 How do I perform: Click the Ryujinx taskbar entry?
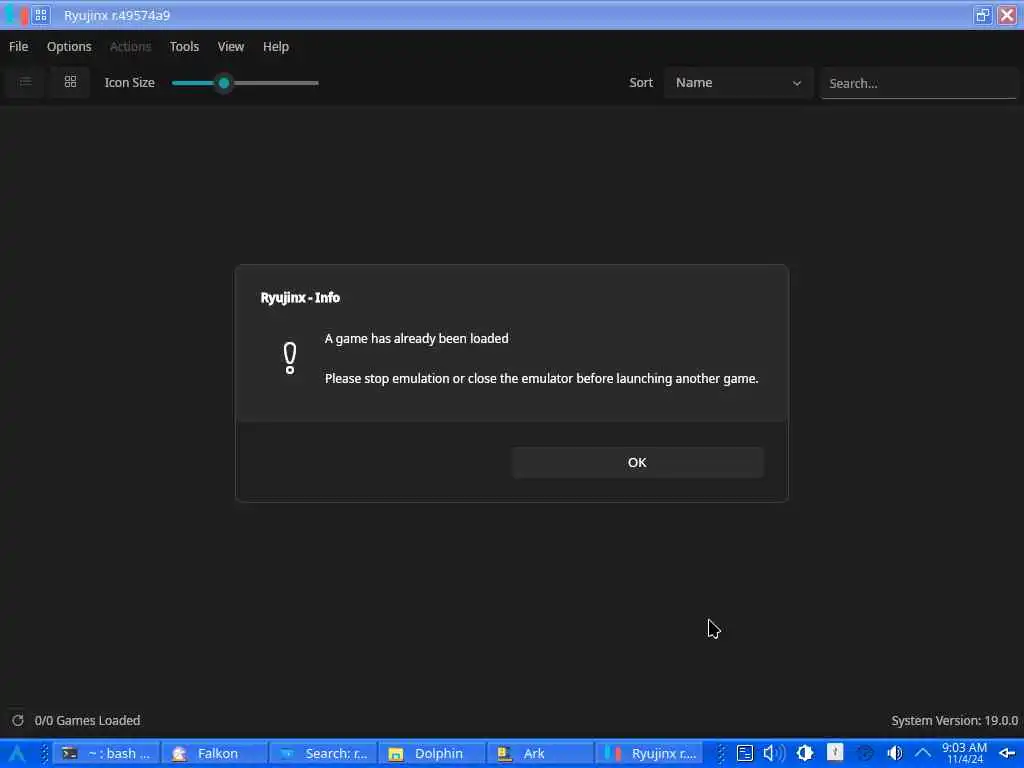click(x=649, y=753)
